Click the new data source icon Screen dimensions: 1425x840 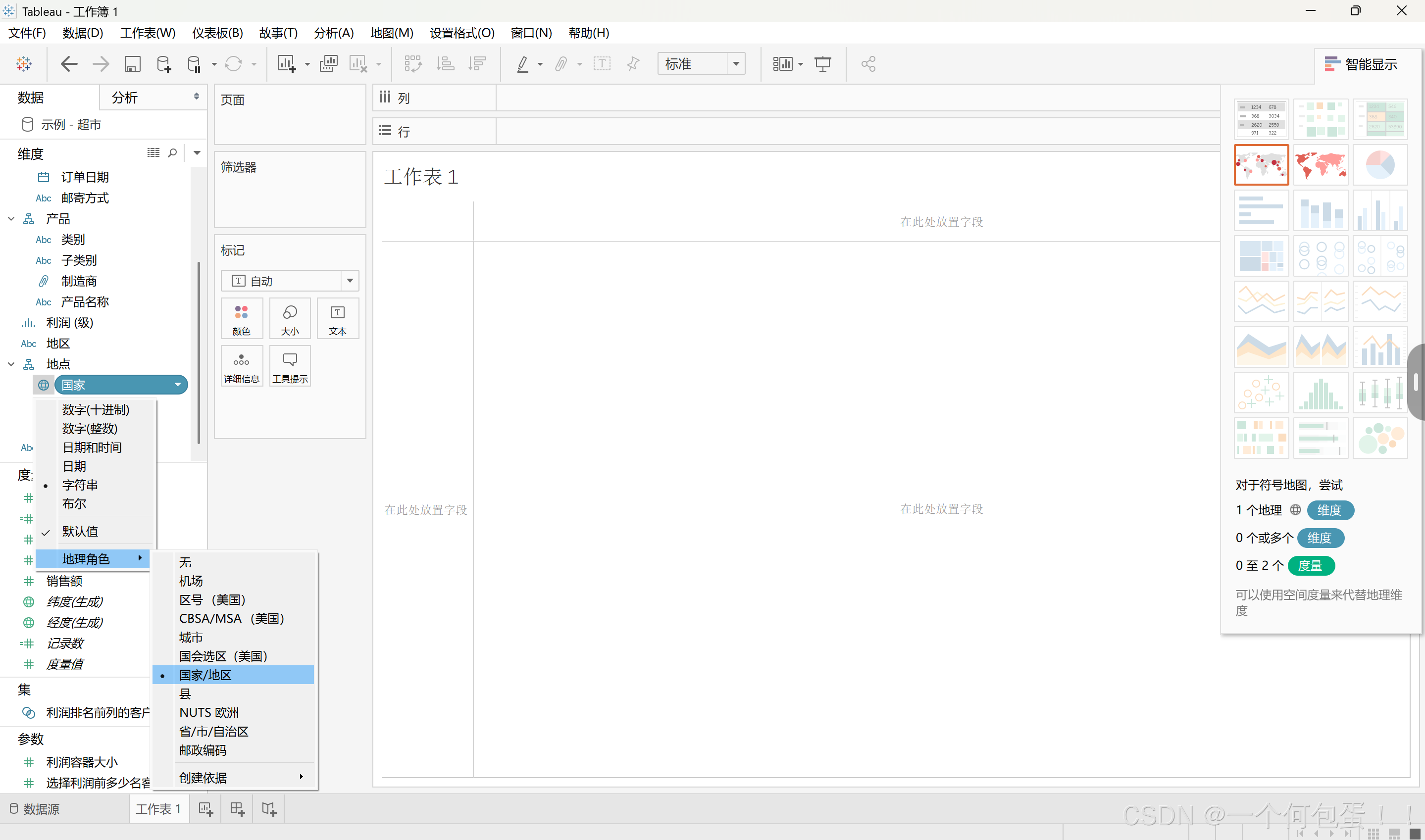pyautogui.click(x=163, y=64)
